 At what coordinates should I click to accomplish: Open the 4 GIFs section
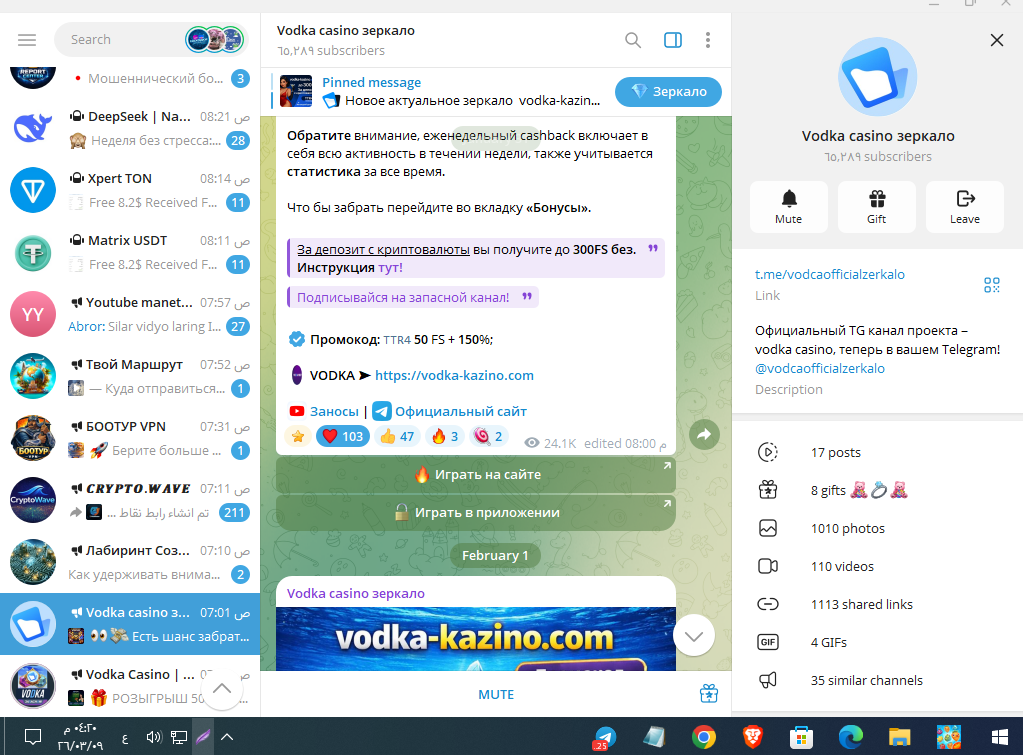[x=877, y=642]
